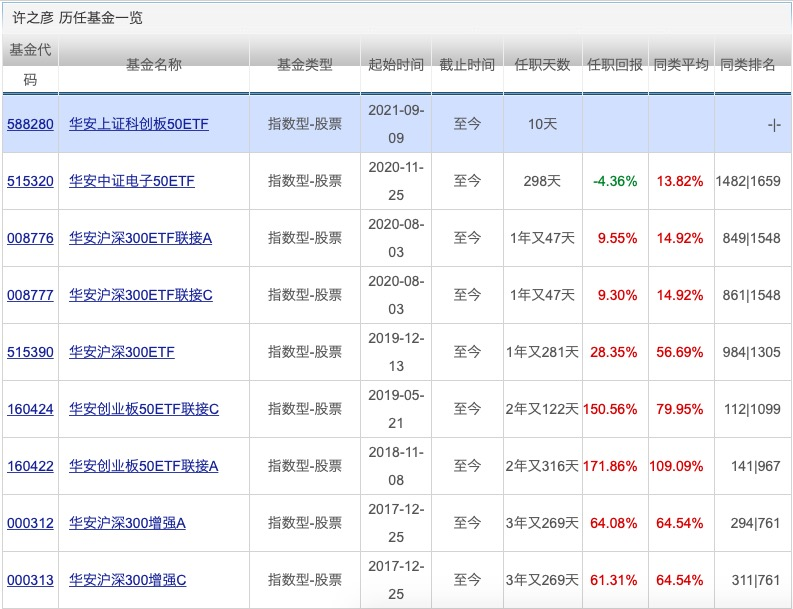
Task: Open 华安中证电子50ETF fund link
Action: tap(131, 181)
